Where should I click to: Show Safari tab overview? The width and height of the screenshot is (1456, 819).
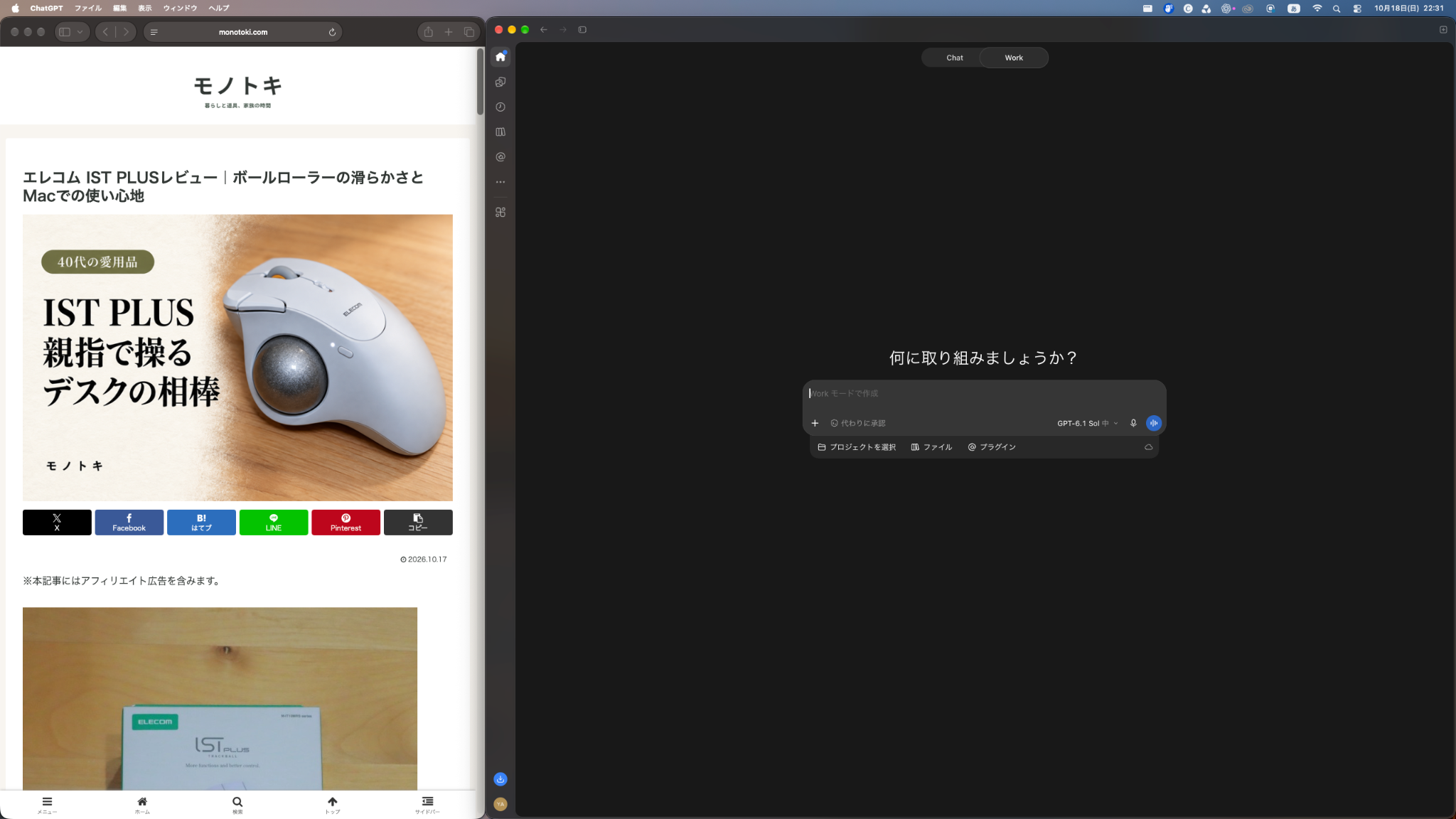[469, 32]
